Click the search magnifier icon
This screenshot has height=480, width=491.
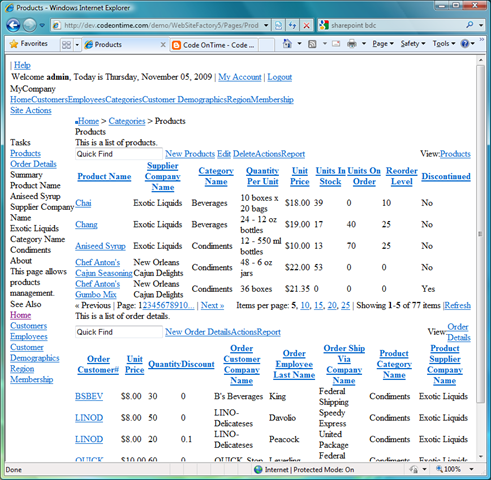pos(470,25)
